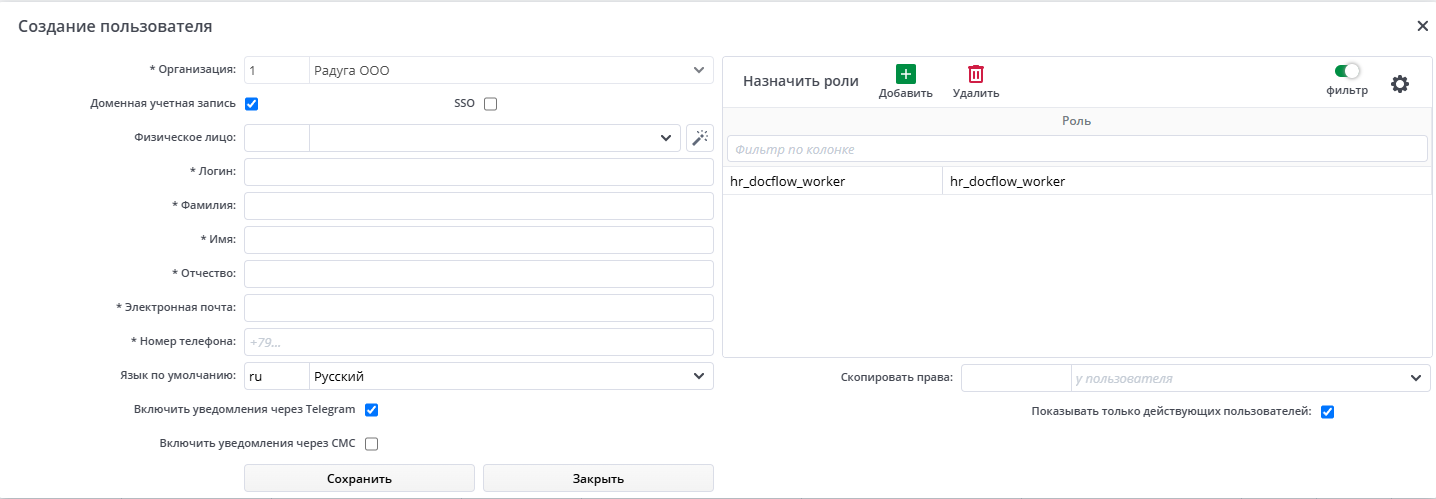1436x499 pixels.
Task: Focus the Логин input field
Action: click(478, 172)
